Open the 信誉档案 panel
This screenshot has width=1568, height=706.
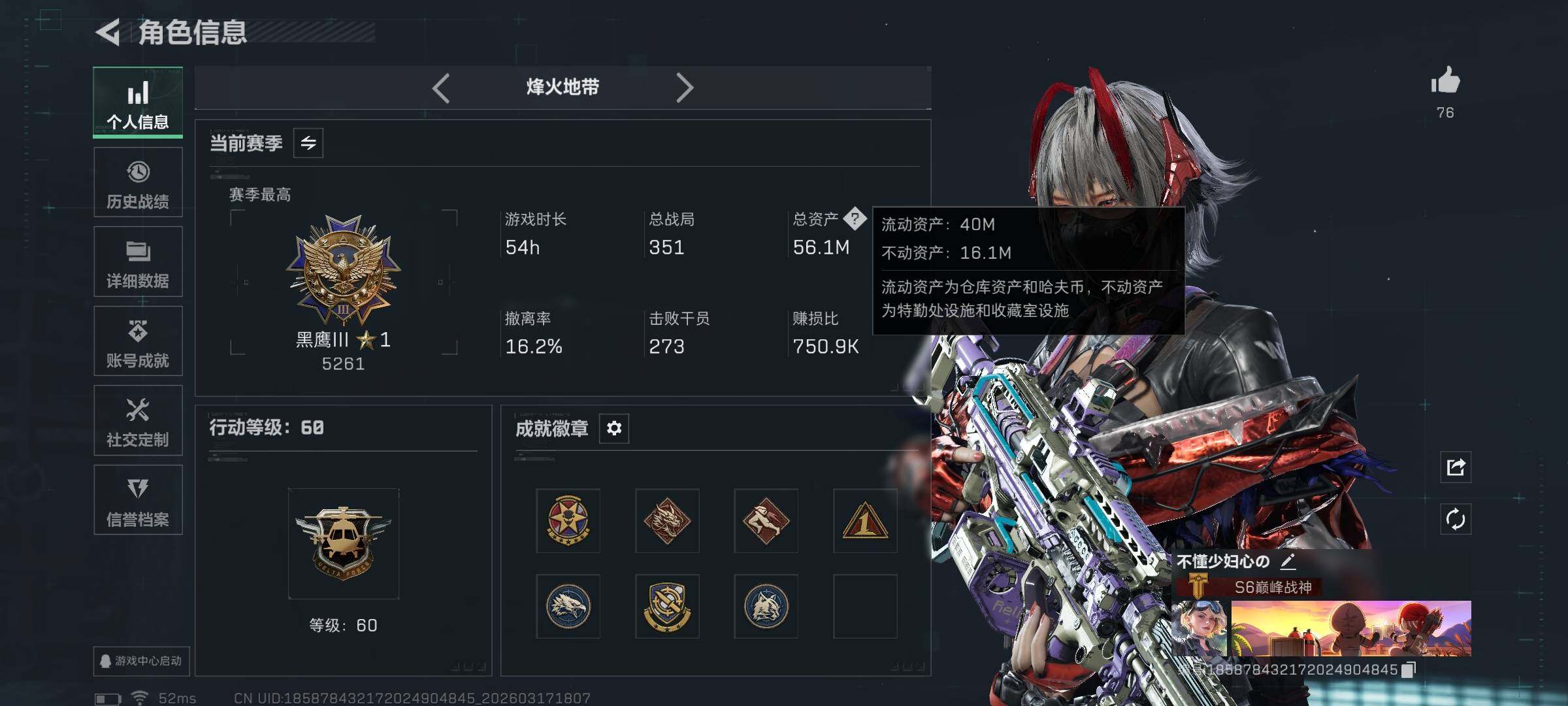[x=138, y=500]
